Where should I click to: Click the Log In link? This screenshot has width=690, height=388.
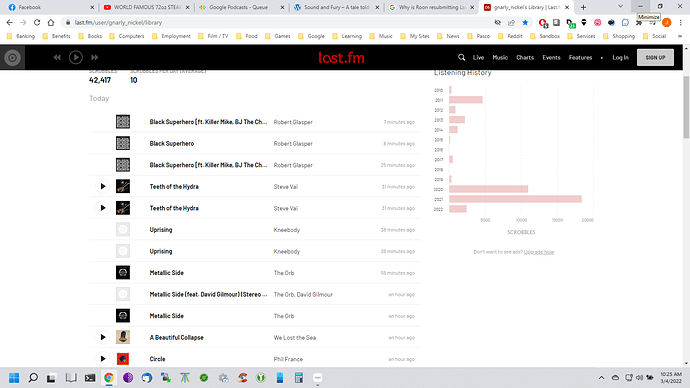click(x=620, y=57)
